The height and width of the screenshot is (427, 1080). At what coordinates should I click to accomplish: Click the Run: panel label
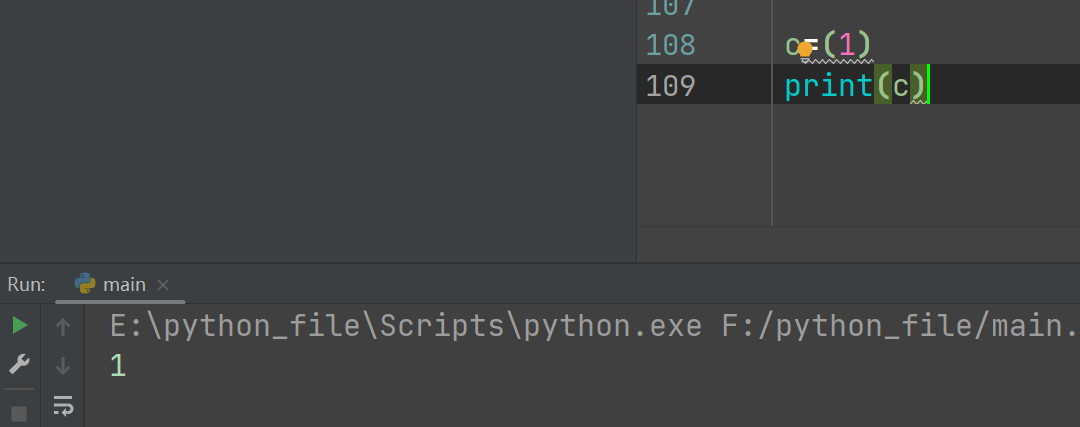(26, 285)
